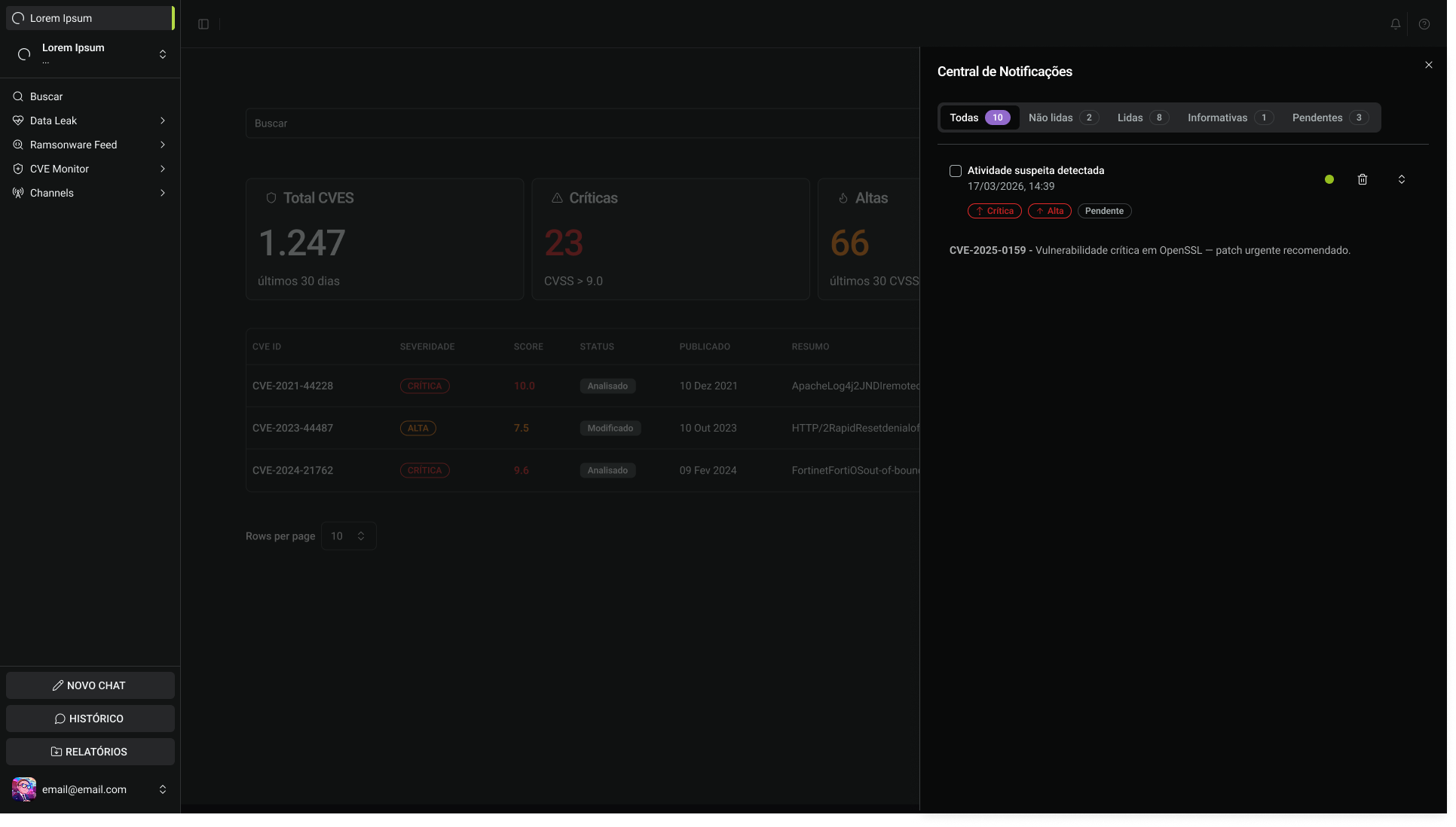Collapse the notification details chevron
The image size is (1456, 827).
[1402, 179]
